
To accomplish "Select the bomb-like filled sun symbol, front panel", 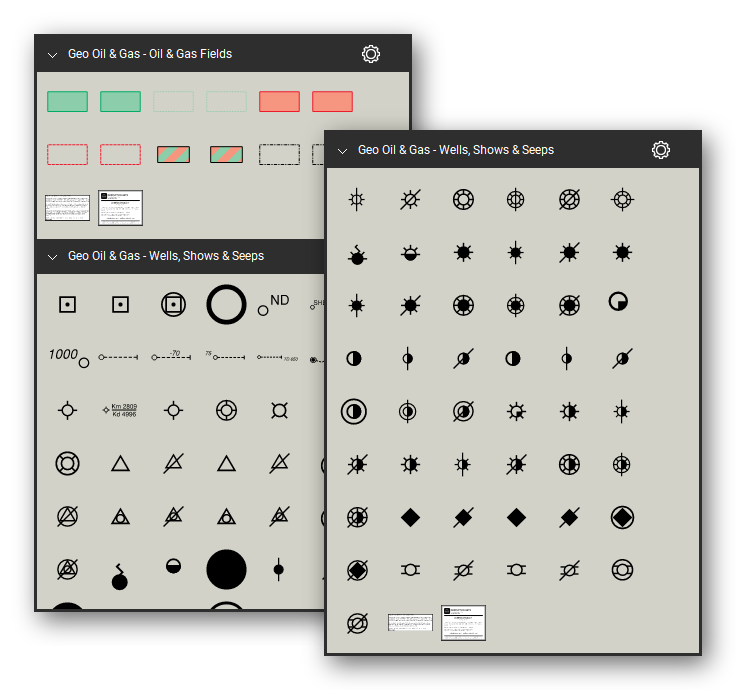I will click(x=357, y=255).
